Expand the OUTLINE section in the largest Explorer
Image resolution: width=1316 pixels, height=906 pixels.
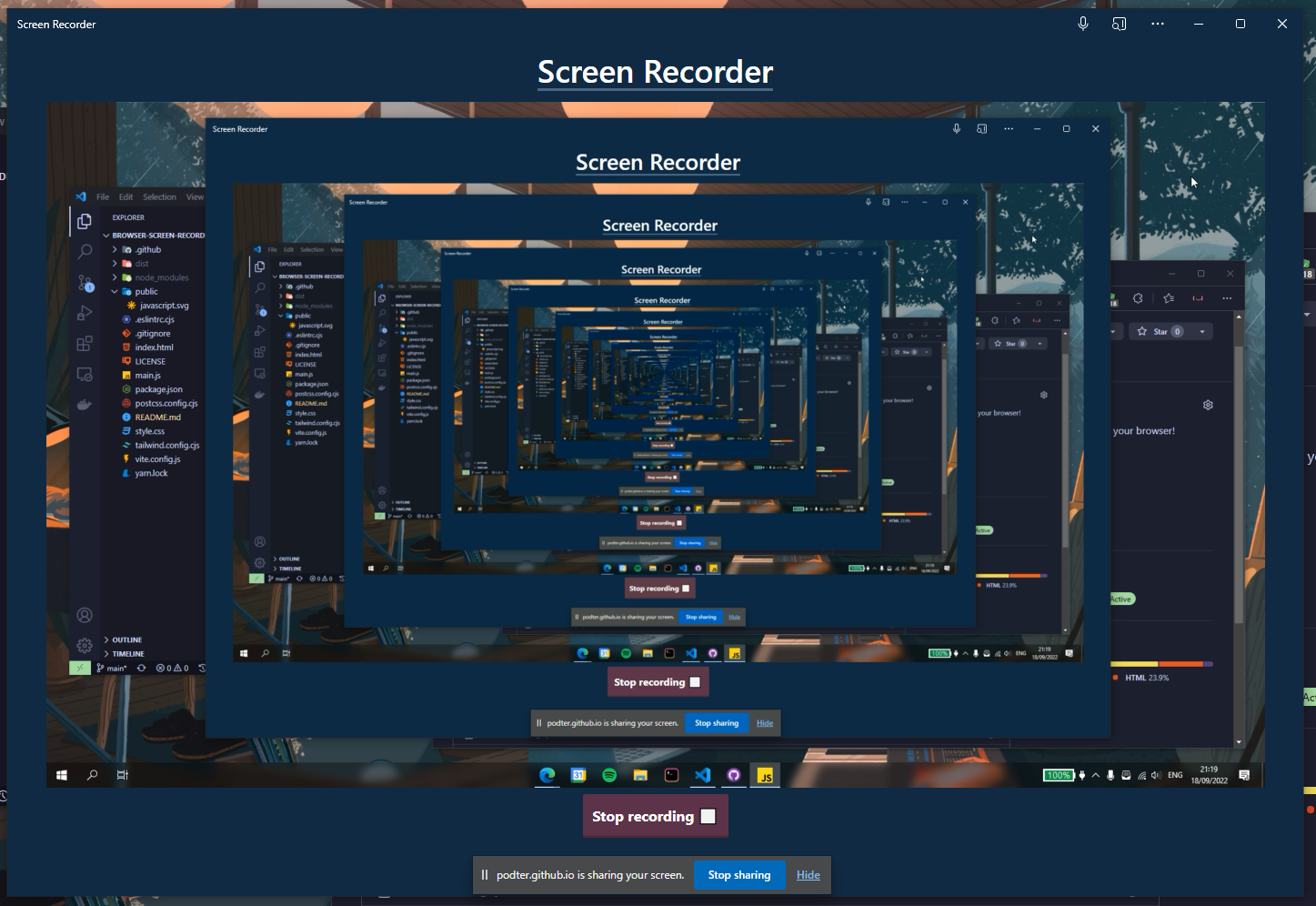point(126,639)
